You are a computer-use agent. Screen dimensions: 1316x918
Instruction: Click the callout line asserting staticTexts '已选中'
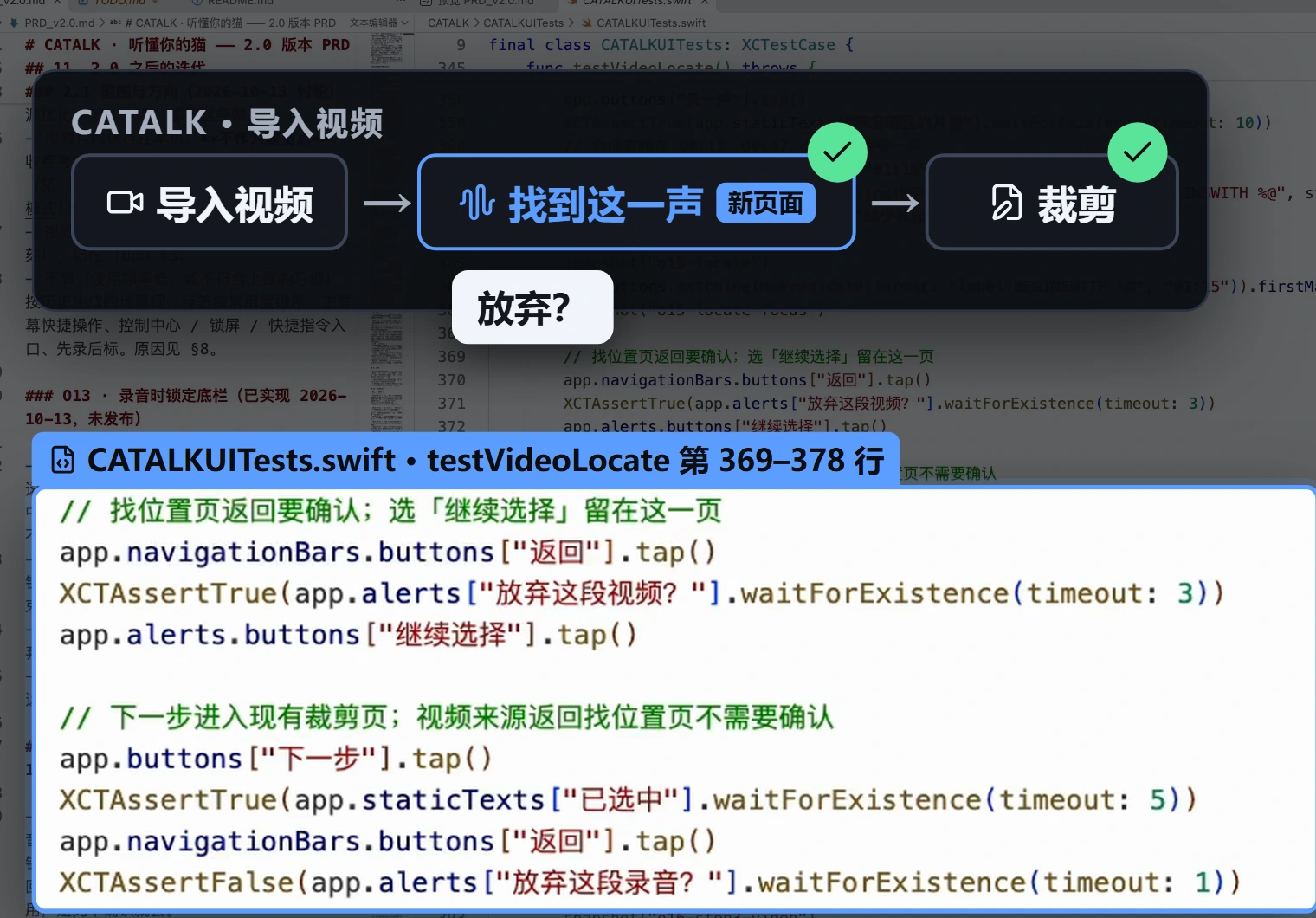[x=628, y=799]
